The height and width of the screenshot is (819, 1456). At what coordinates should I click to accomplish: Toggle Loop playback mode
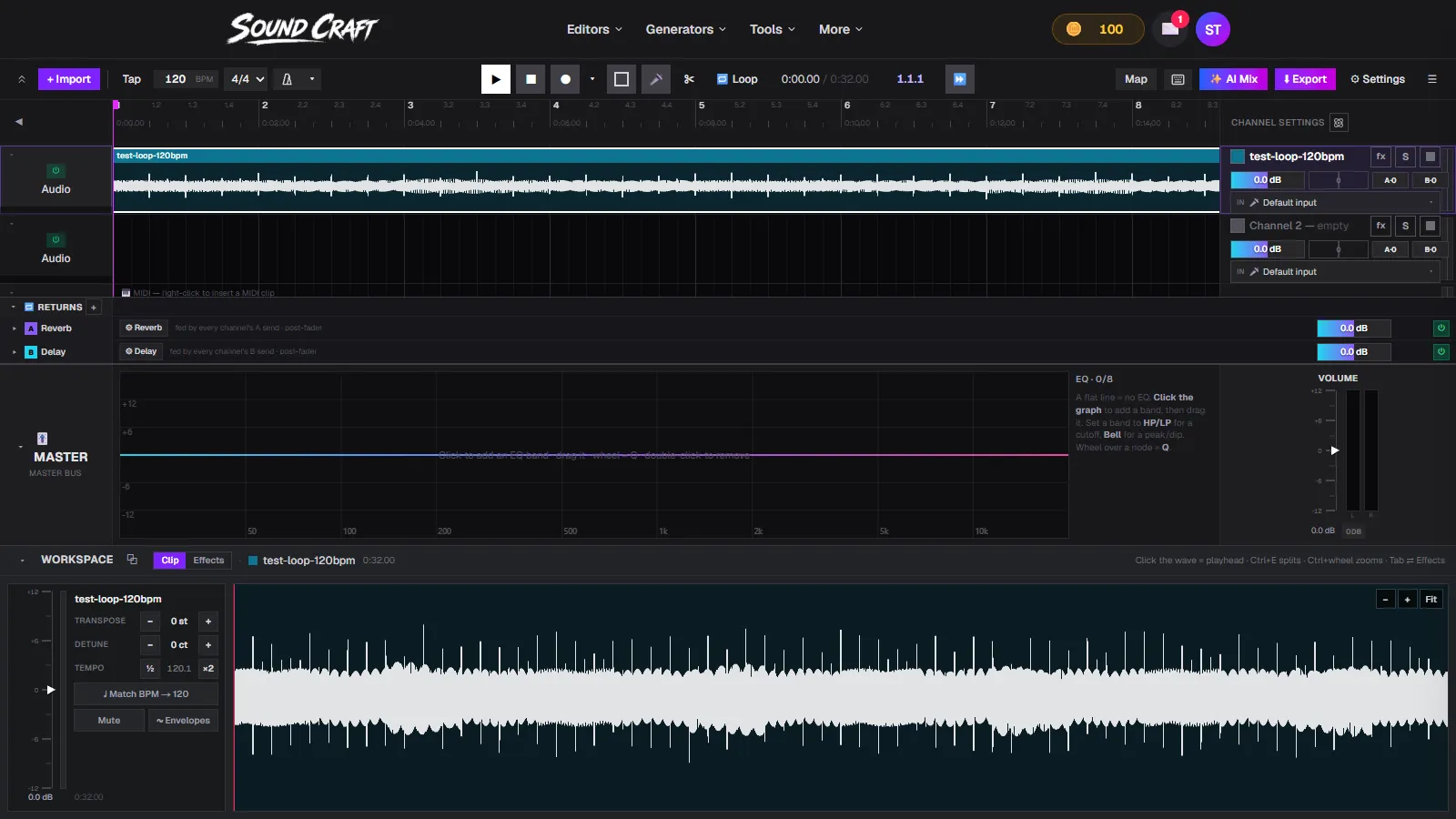[x=737, y=79]
